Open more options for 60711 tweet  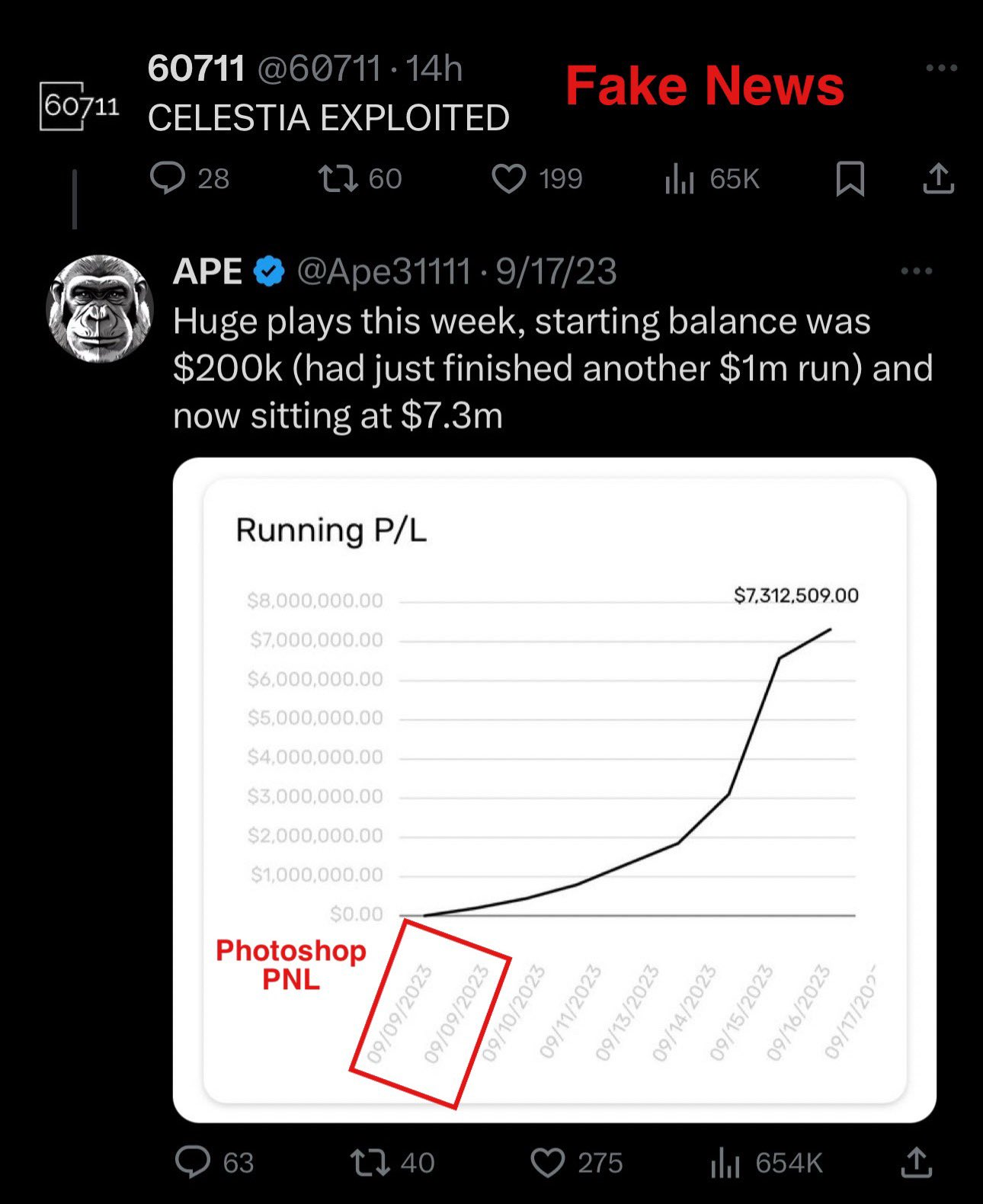pyautogui.click(x=941, y=68)
